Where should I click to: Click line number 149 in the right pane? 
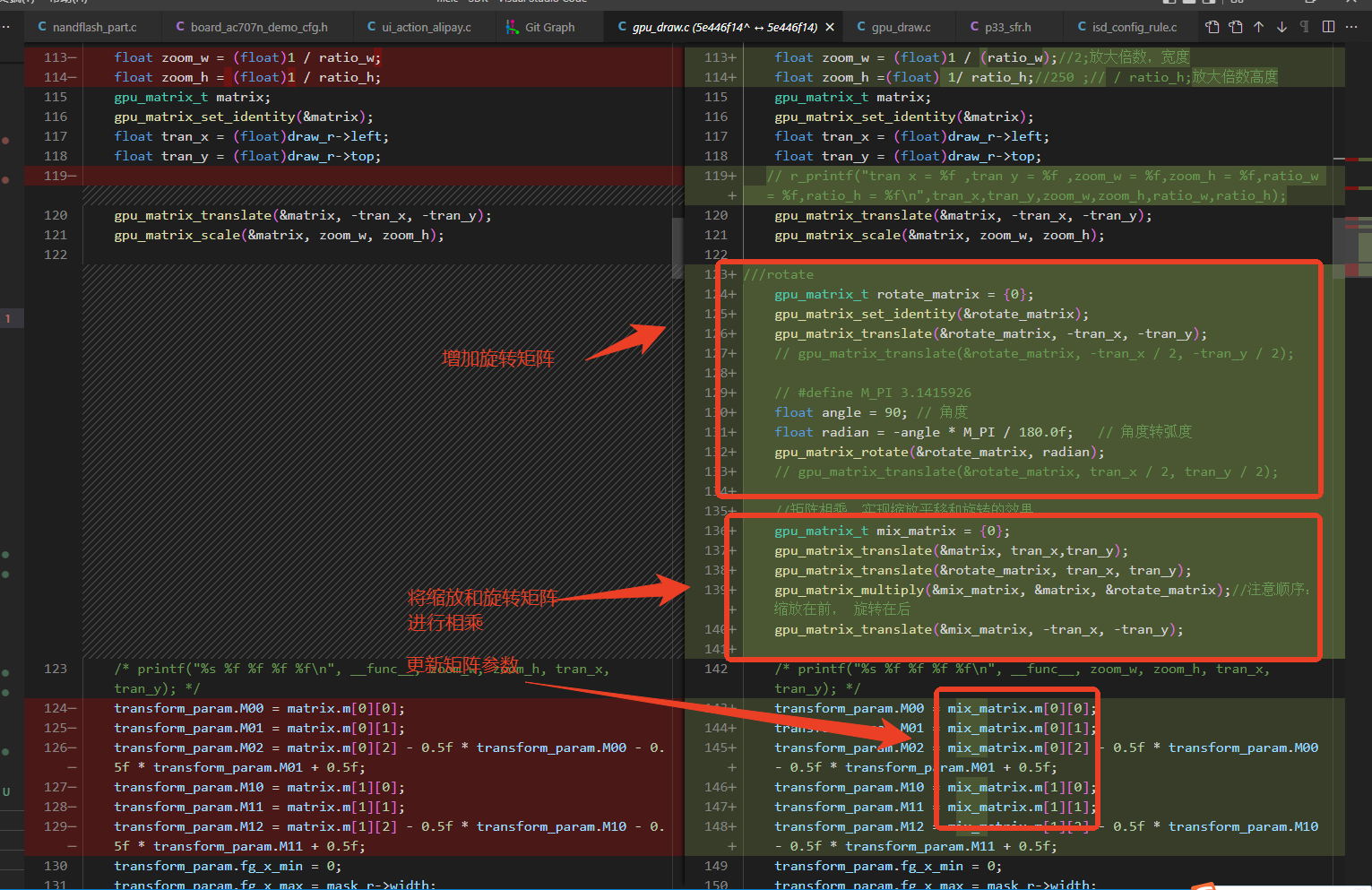[x=716, y=866]
